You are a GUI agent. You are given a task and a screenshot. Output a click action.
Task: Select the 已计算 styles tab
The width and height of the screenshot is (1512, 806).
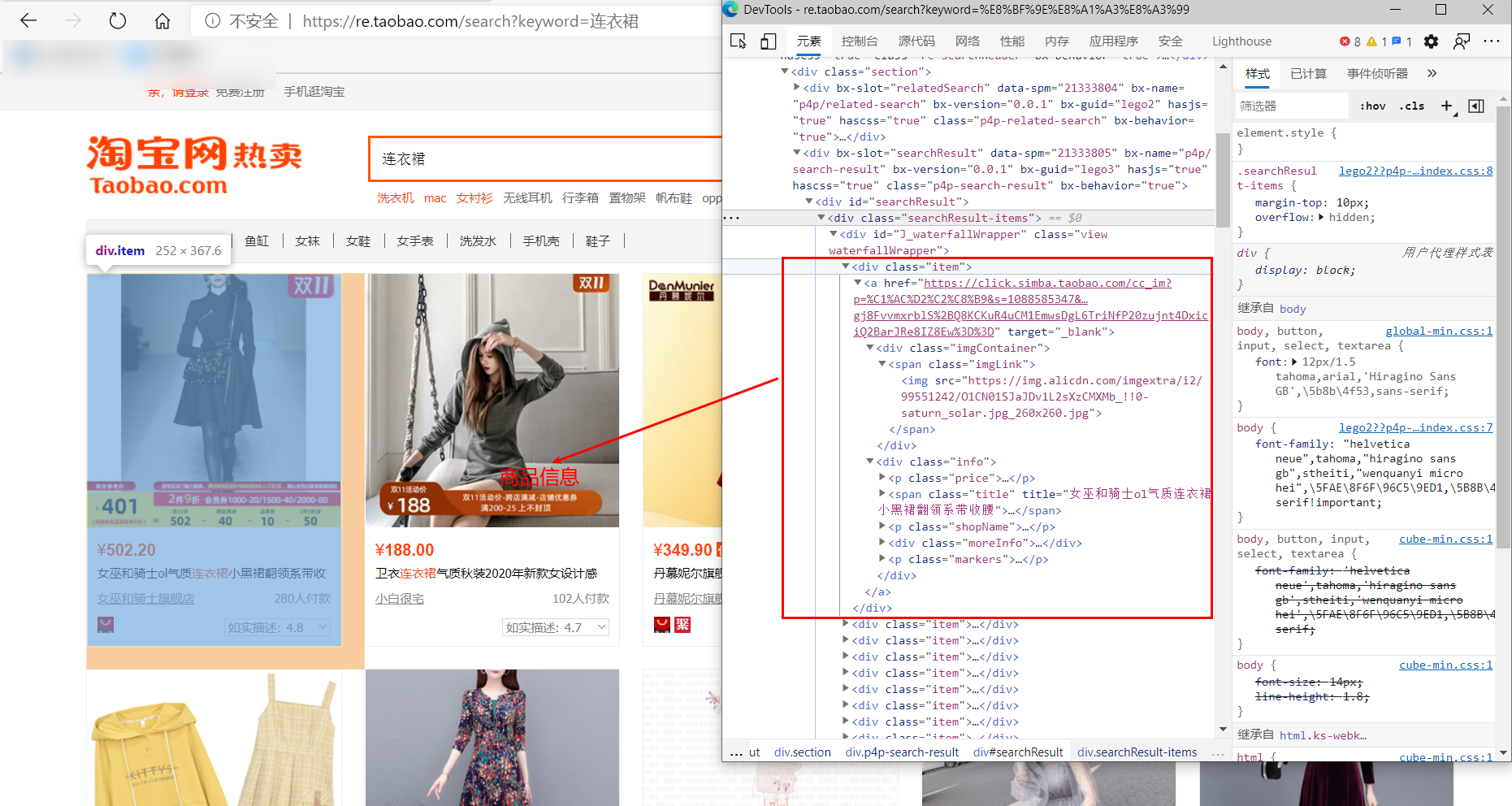tap(1308, 74)
